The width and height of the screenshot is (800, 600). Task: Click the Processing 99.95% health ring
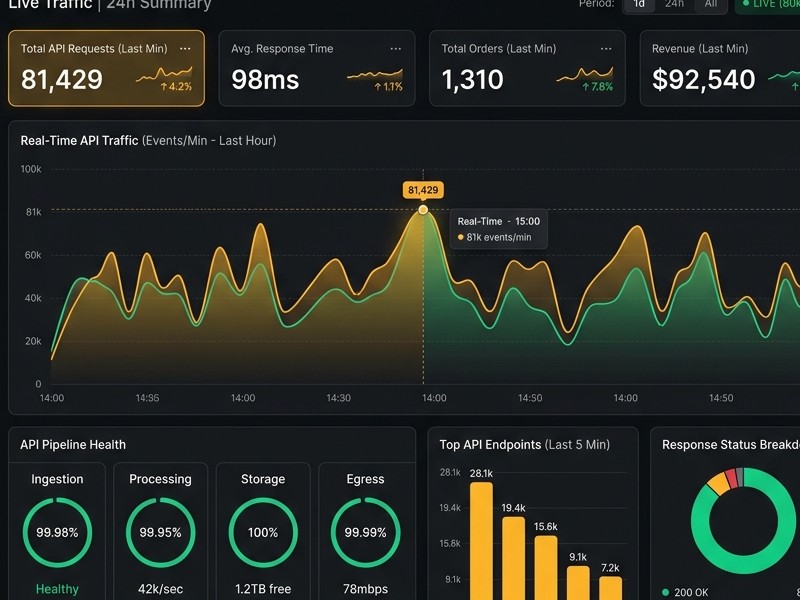pos(160,533)
